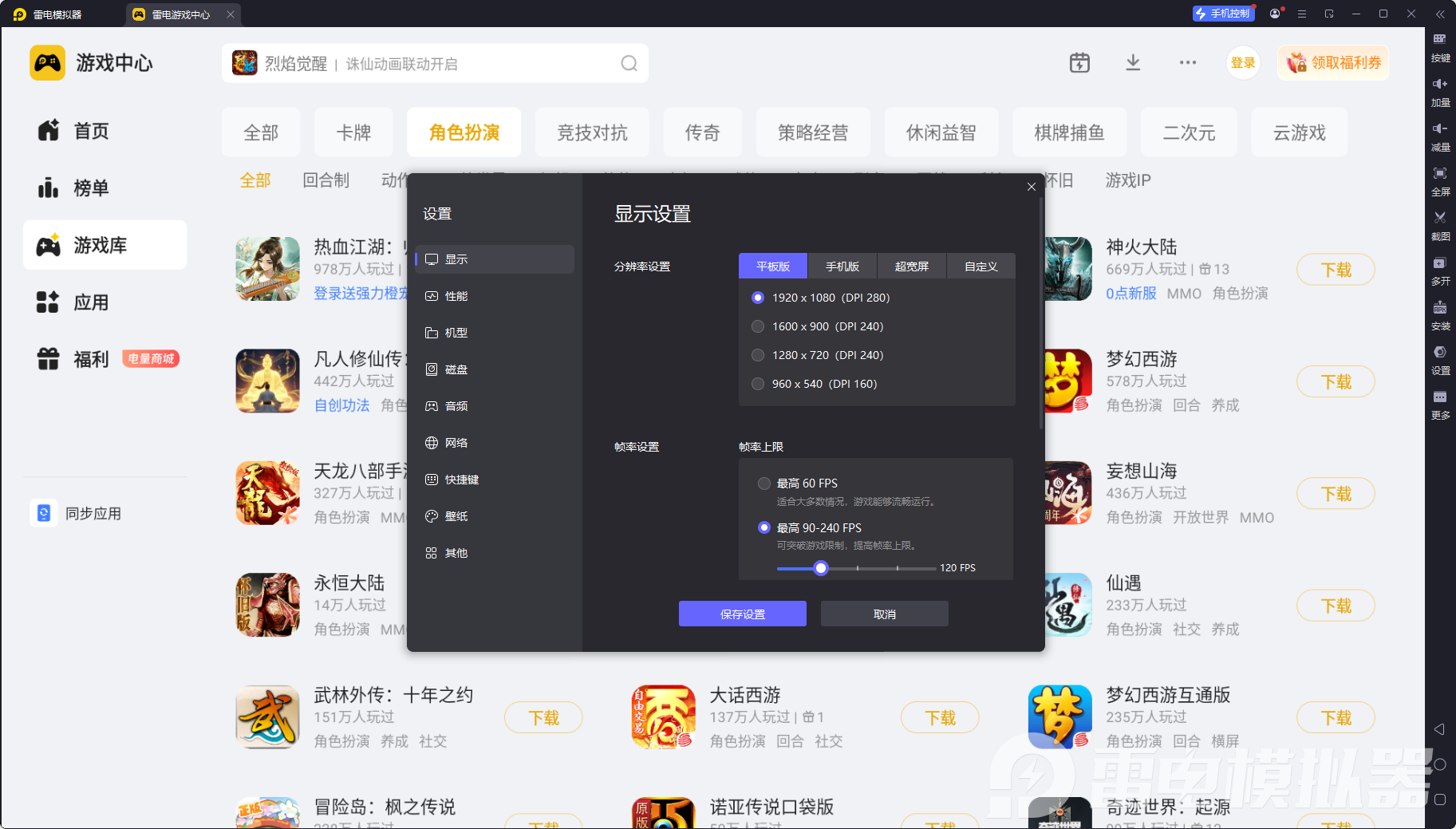Viewport: 1456px width, 829px height.
Task: Download 神火大陆 game
Action: click(1336, 270)
